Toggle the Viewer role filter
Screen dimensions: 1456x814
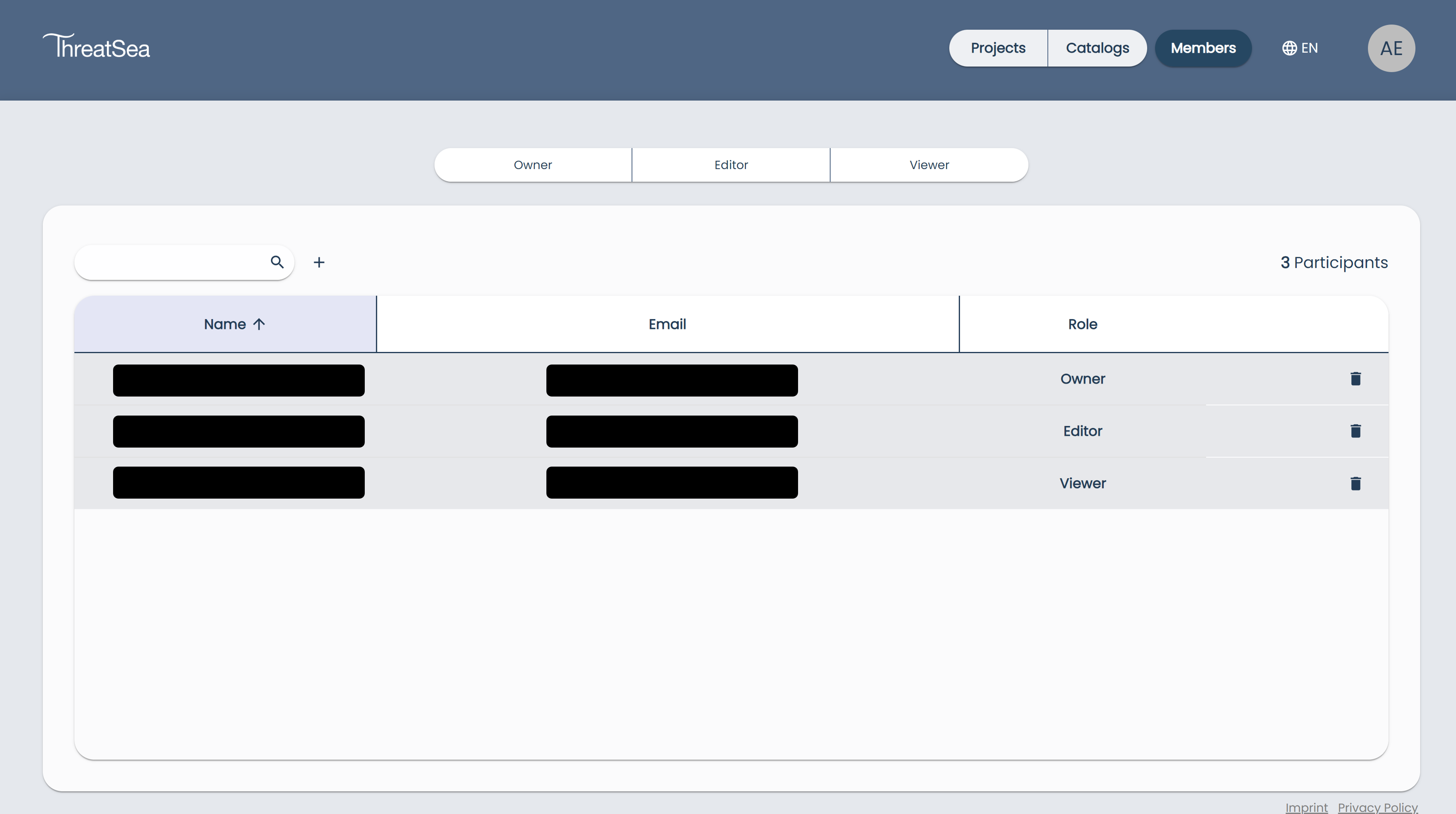929,165
